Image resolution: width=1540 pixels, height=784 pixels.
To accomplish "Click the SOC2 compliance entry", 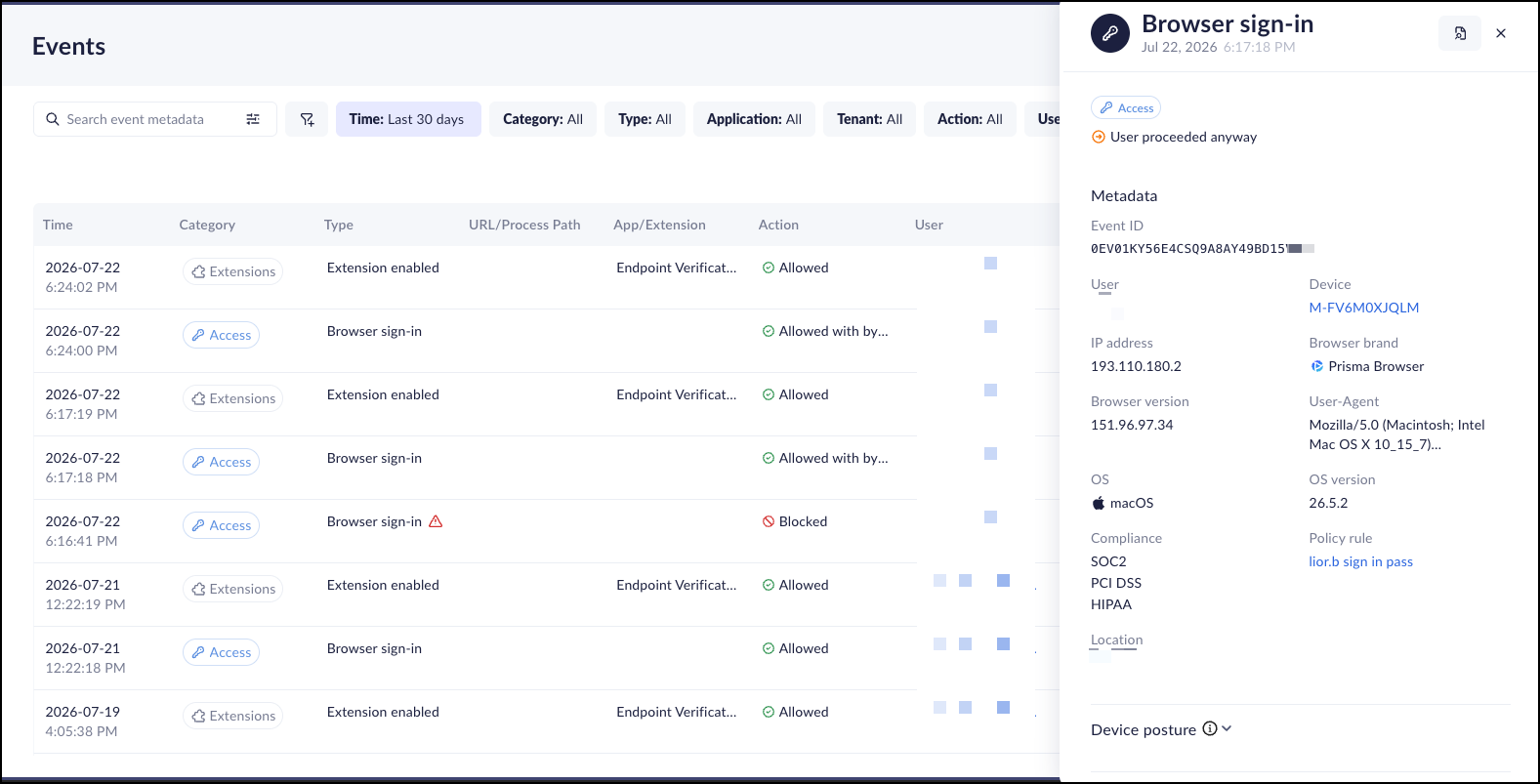I will (x=1108, y=561).
